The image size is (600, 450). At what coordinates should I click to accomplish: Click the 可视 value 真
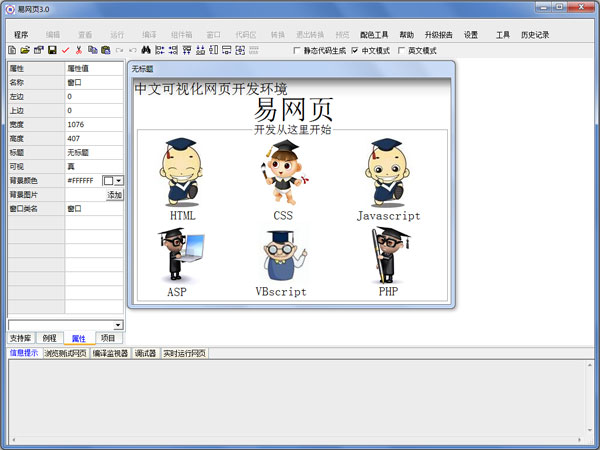[x=94, y=166]
